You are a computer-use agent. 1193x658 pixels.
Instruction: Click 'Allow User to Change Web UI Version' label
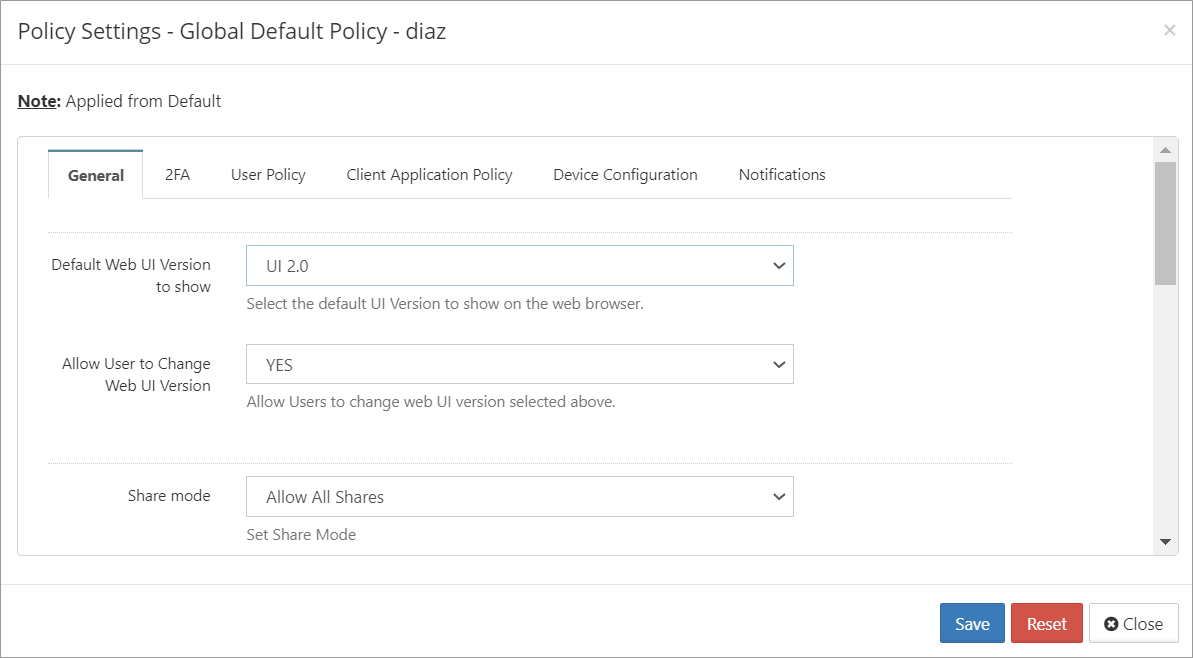click(x=136, y=374)
